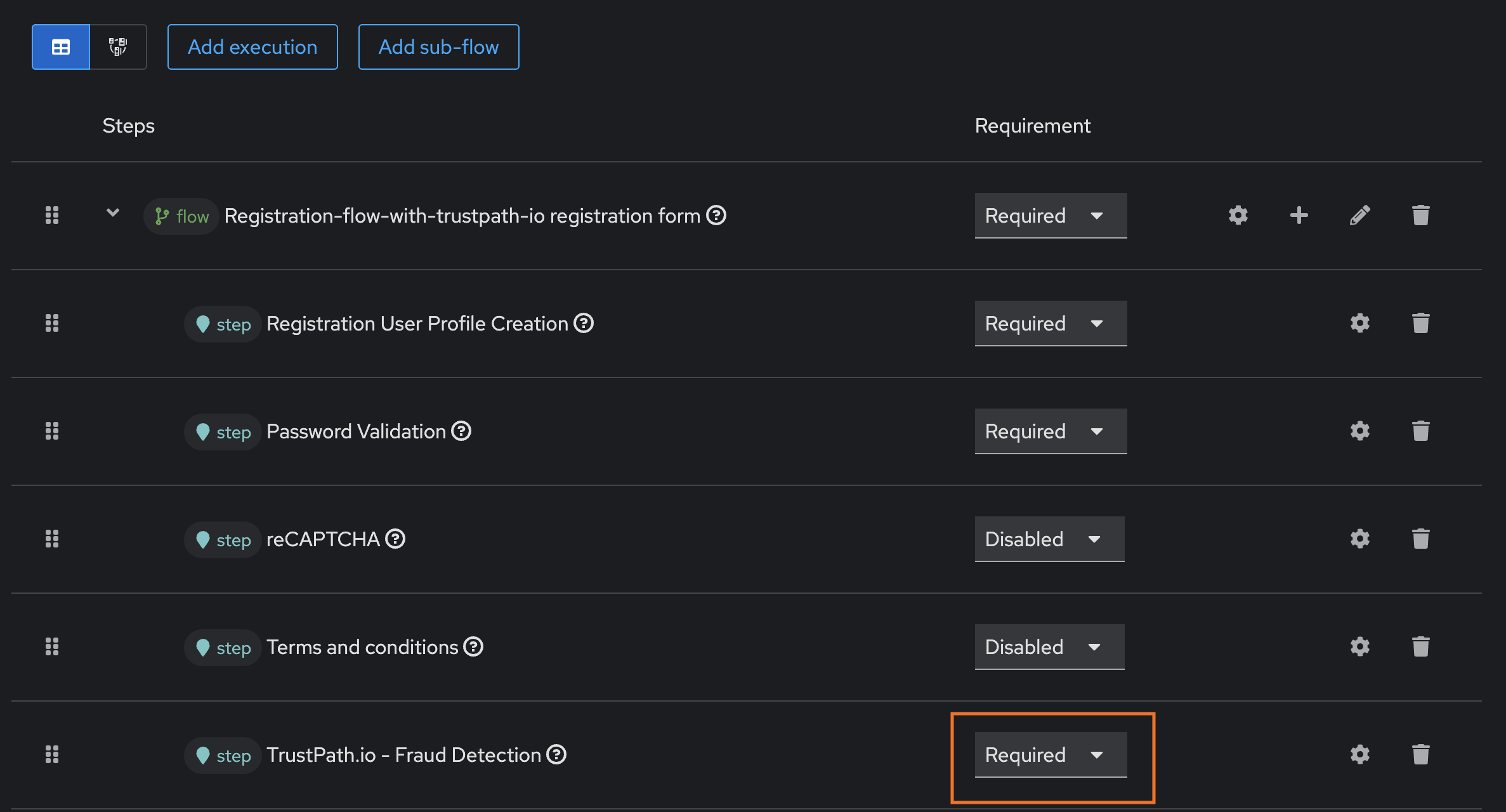
Task: Click the Add sub-flow button
Action: [x=438, y=46]
